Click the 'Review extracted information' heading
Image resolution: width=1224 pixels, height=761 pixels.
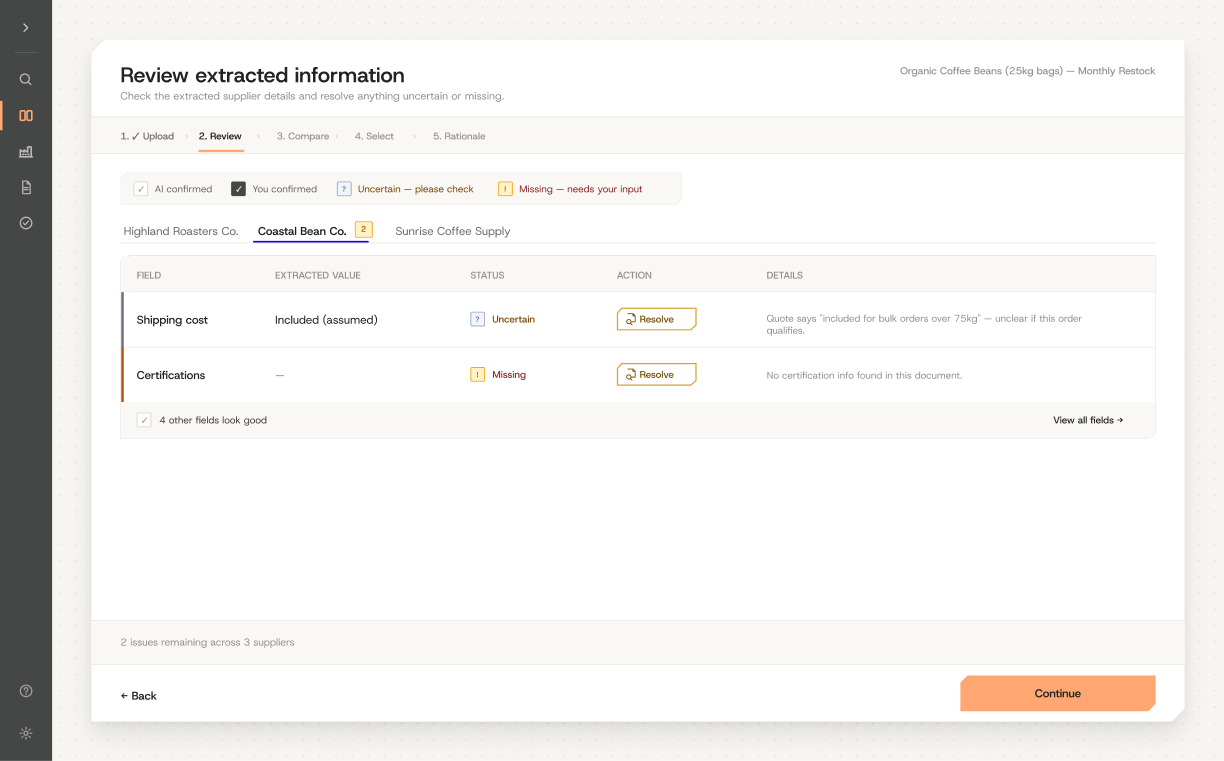(x=262, y=75)
